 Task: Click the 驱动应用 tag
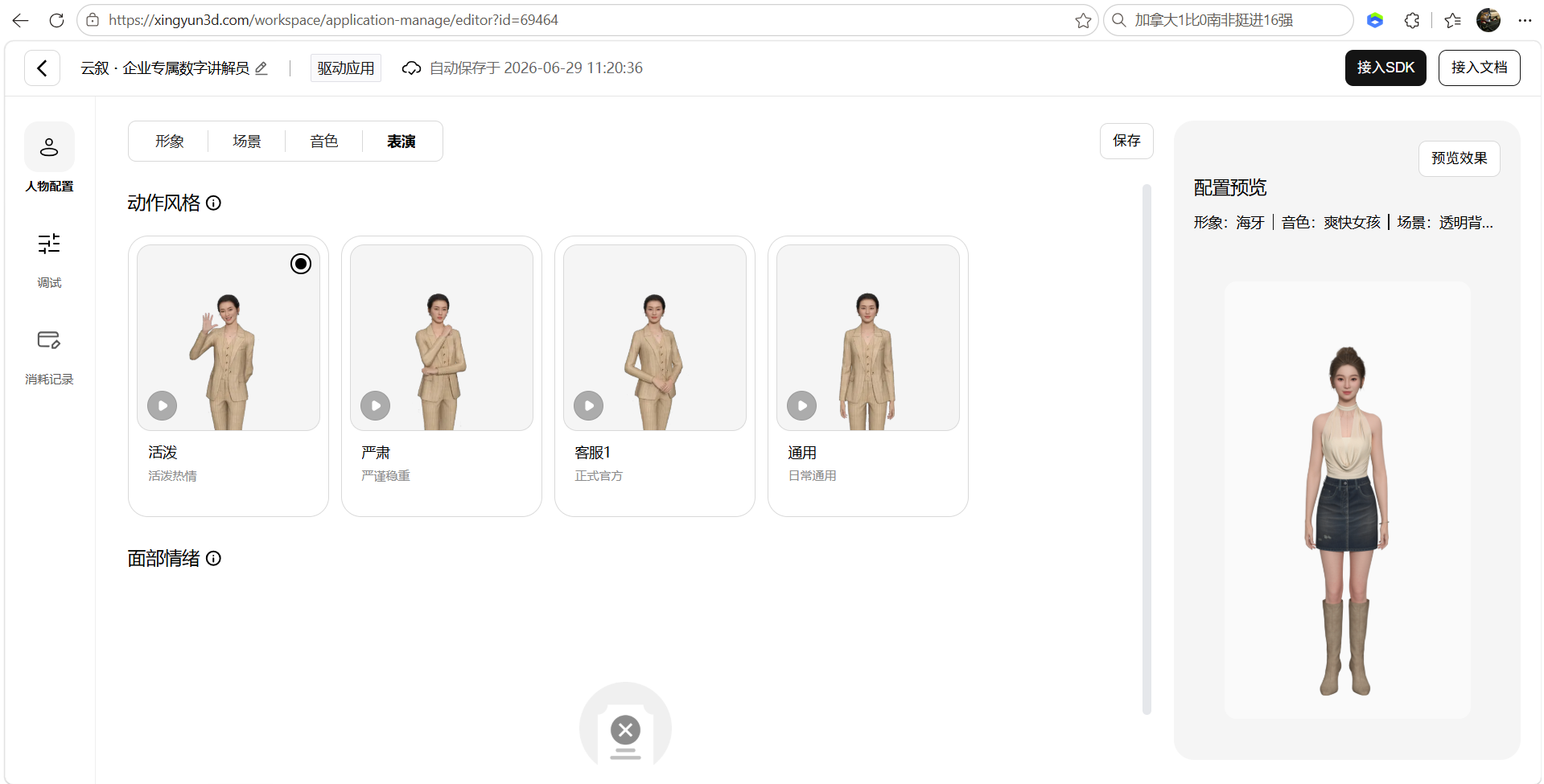click(x=346, y=68)
